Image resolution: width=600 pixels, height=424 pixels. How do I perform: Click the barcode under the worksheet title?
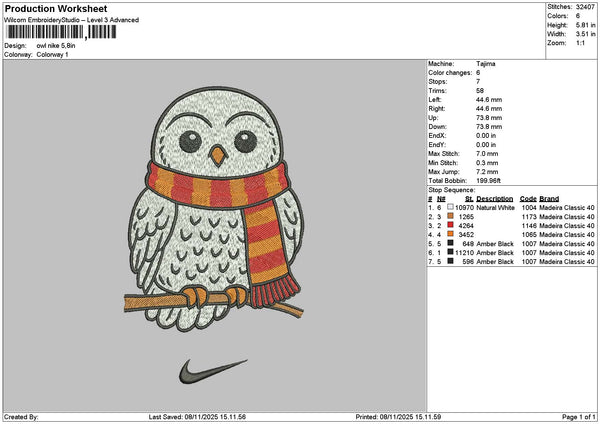61,32
